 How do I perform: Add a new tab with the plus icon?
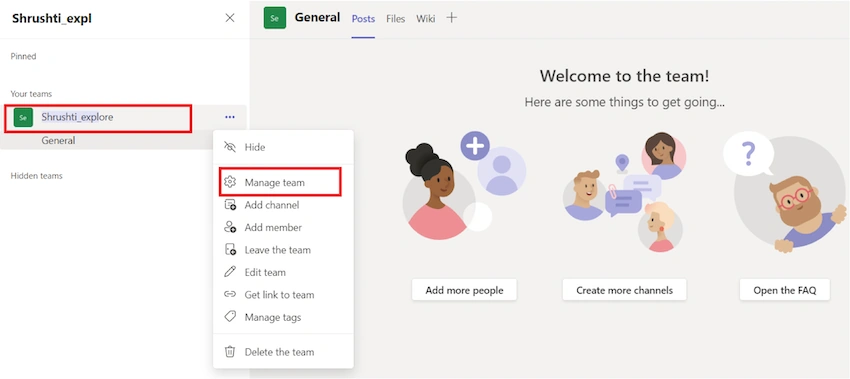(451, 18)
